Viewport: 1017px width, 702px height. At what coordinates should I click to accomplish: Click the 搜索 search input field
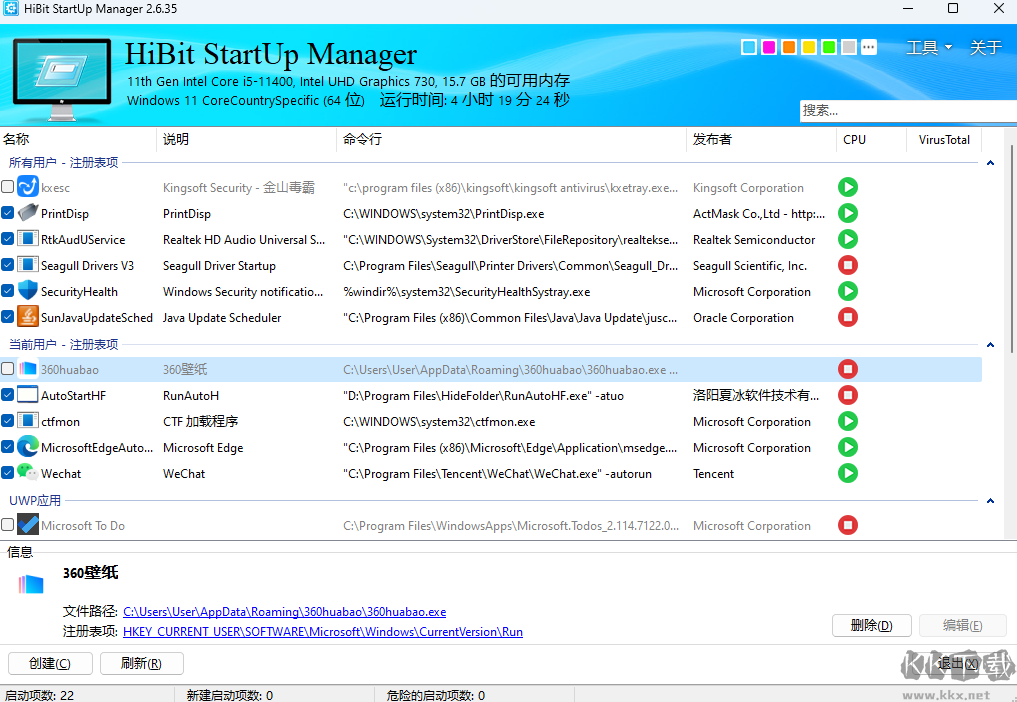pos(908,110)
